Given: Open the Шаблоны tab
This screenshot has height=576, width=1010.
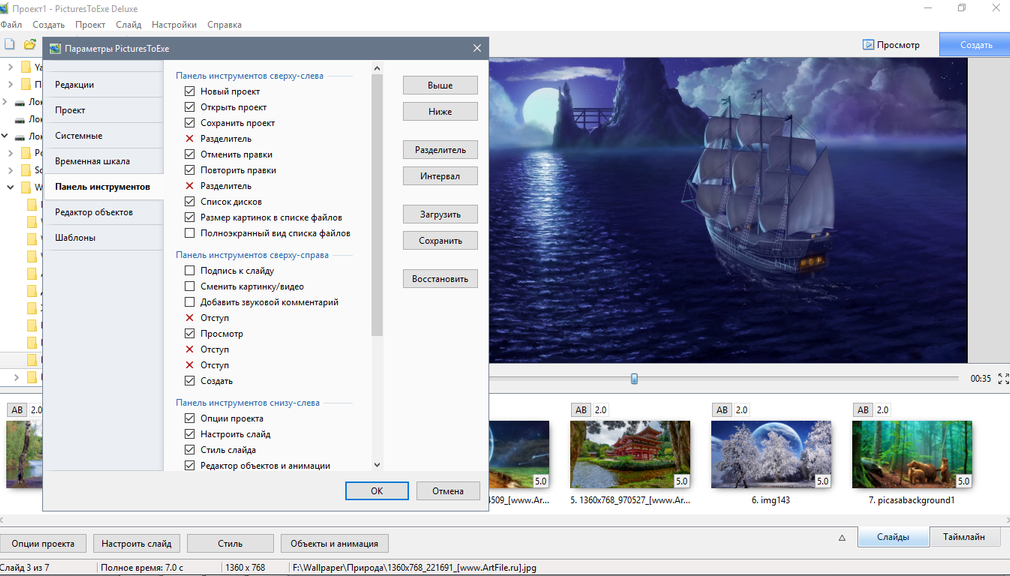Looking at the screenshot, I should click(105, 238).
